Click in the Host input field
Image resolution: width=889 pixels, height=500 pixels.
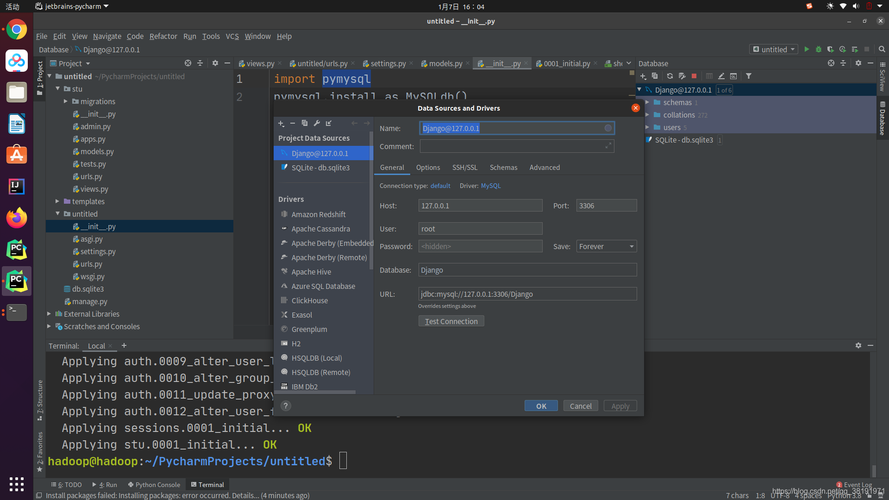480,206
